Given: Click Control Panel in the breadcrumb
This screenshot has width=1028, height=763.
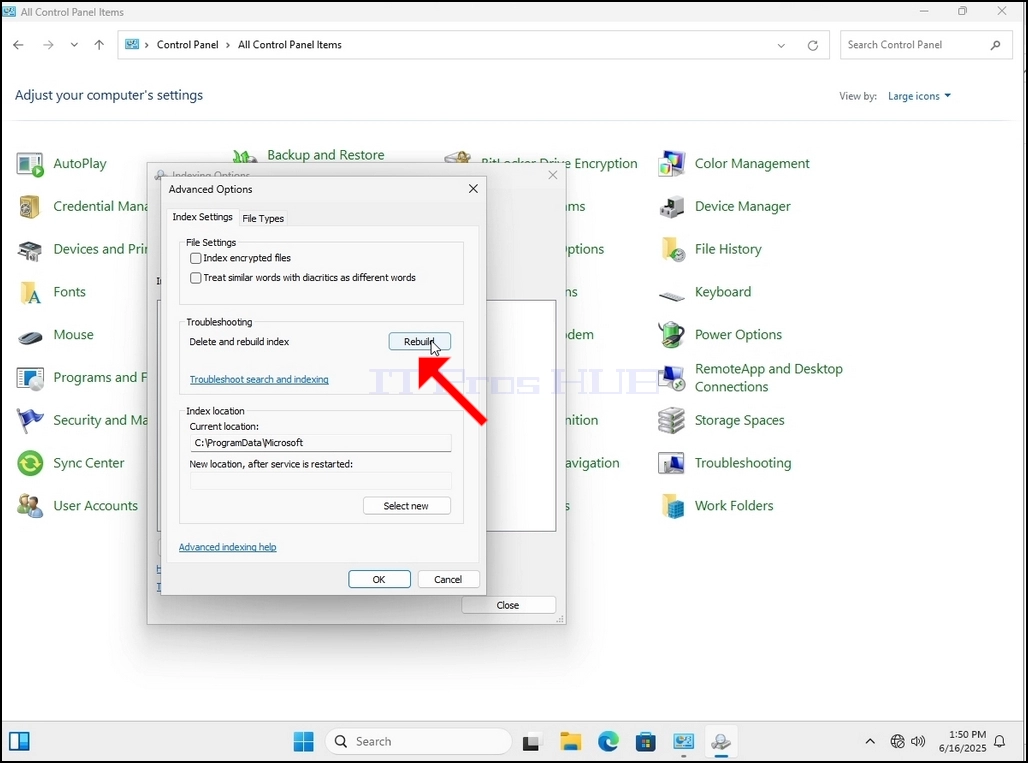Looking at the screenshot, I should coord(188,45).
